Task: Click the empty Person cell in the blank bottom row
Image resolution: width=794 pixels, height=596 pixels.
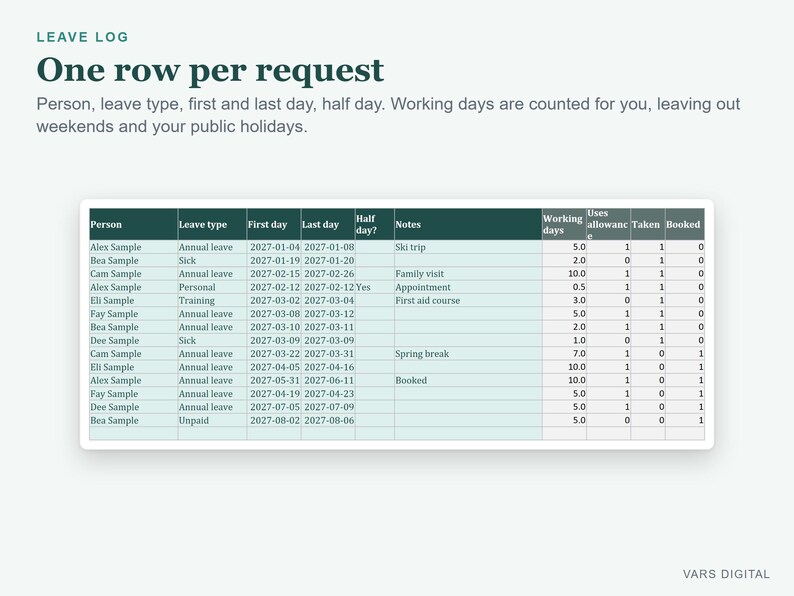Action: point(134,433)
